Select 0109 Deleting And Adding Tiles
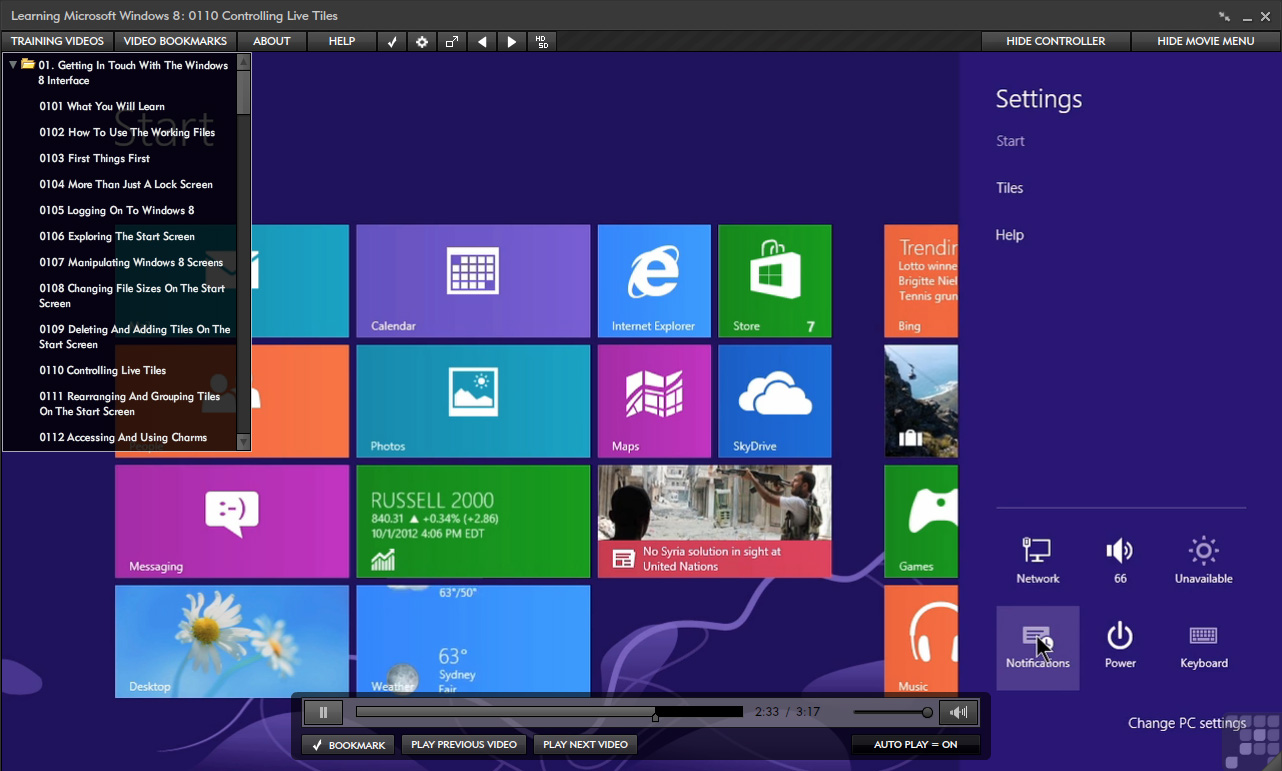This screenshot has height=771, width=1282. 135,337
